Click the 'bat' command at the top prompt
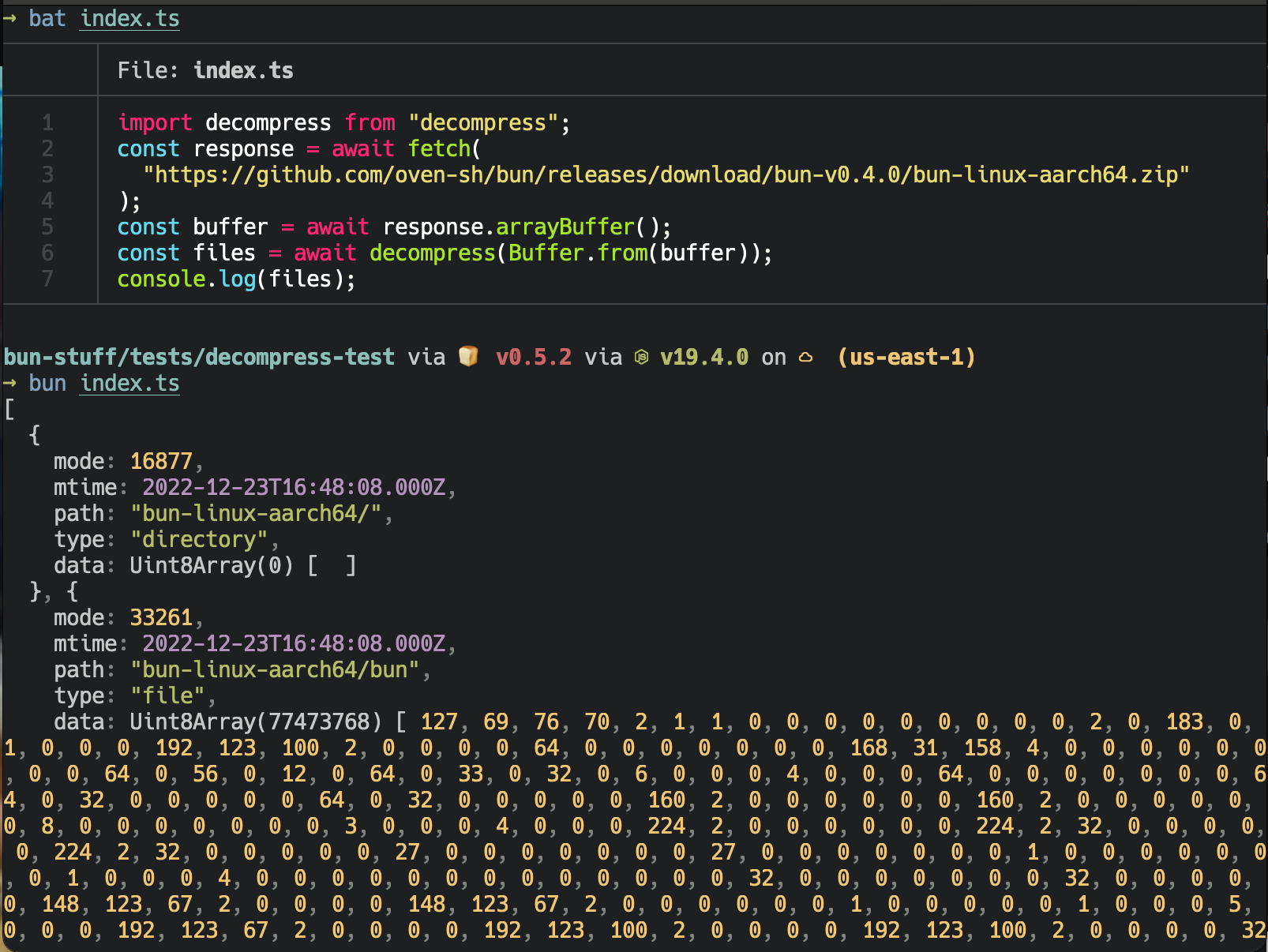1268x952 pixels. click(47, 19)
